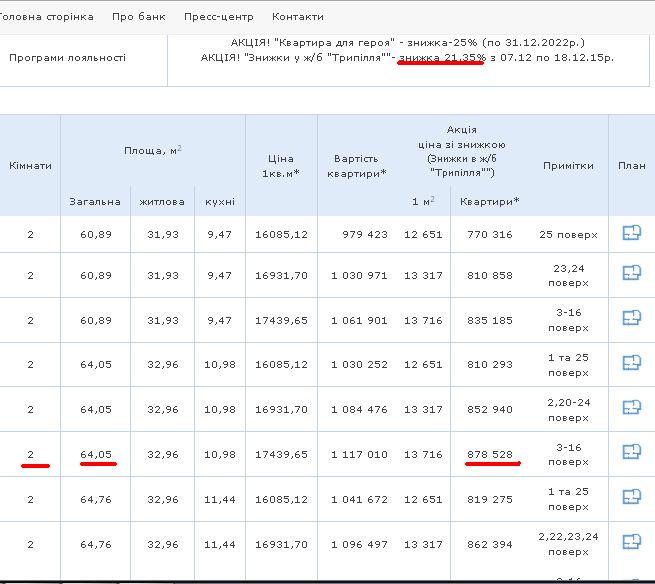This screenshot has width=655, height=584.
Task: Click the Акція ціна зі знижкою header
Action: pyautogui.click(x=462, y=151)
